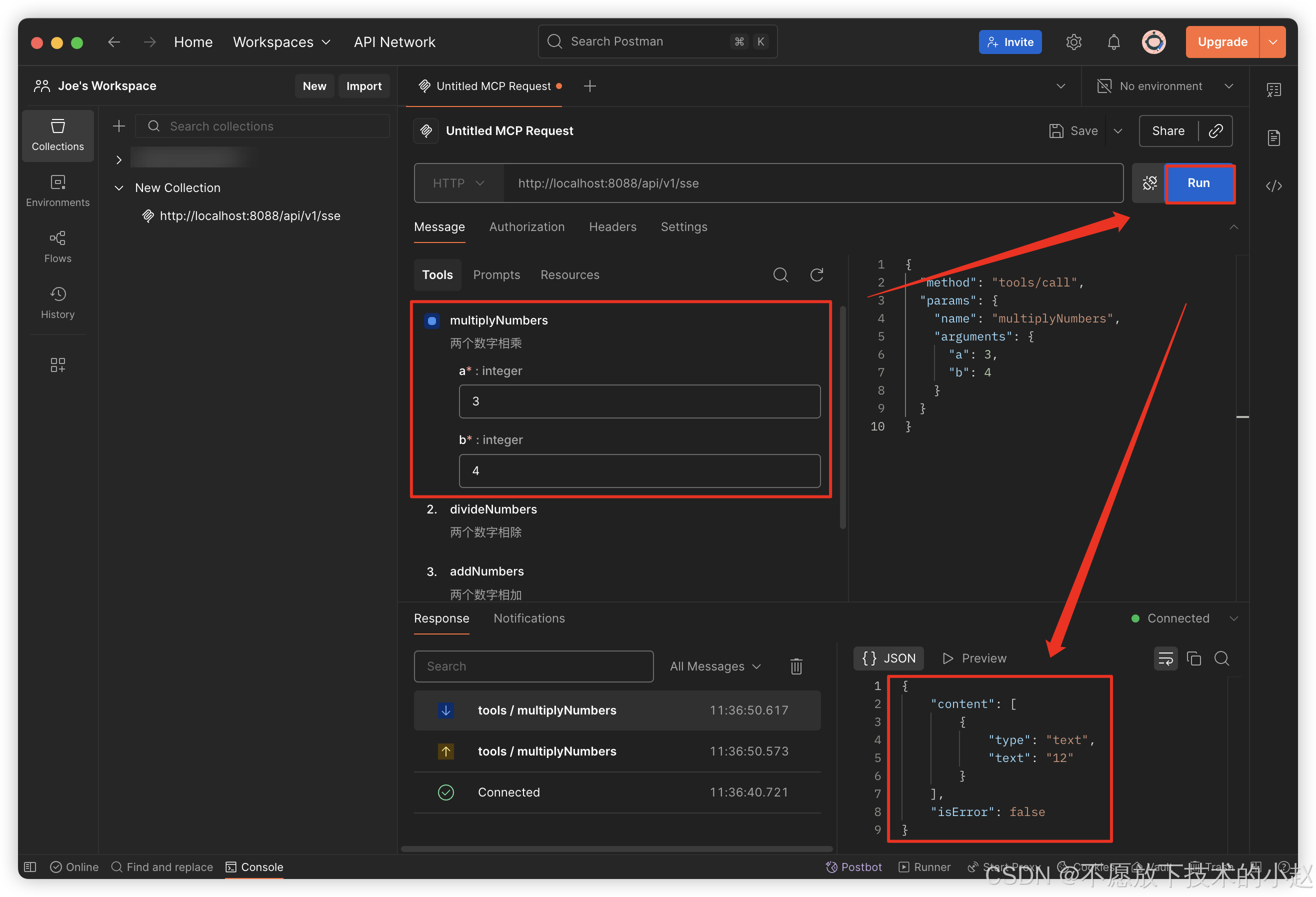This screenshot has height=897, width=1316.
Task: Open the All Messages filter dropdown
Action: [x=715, y=666]
